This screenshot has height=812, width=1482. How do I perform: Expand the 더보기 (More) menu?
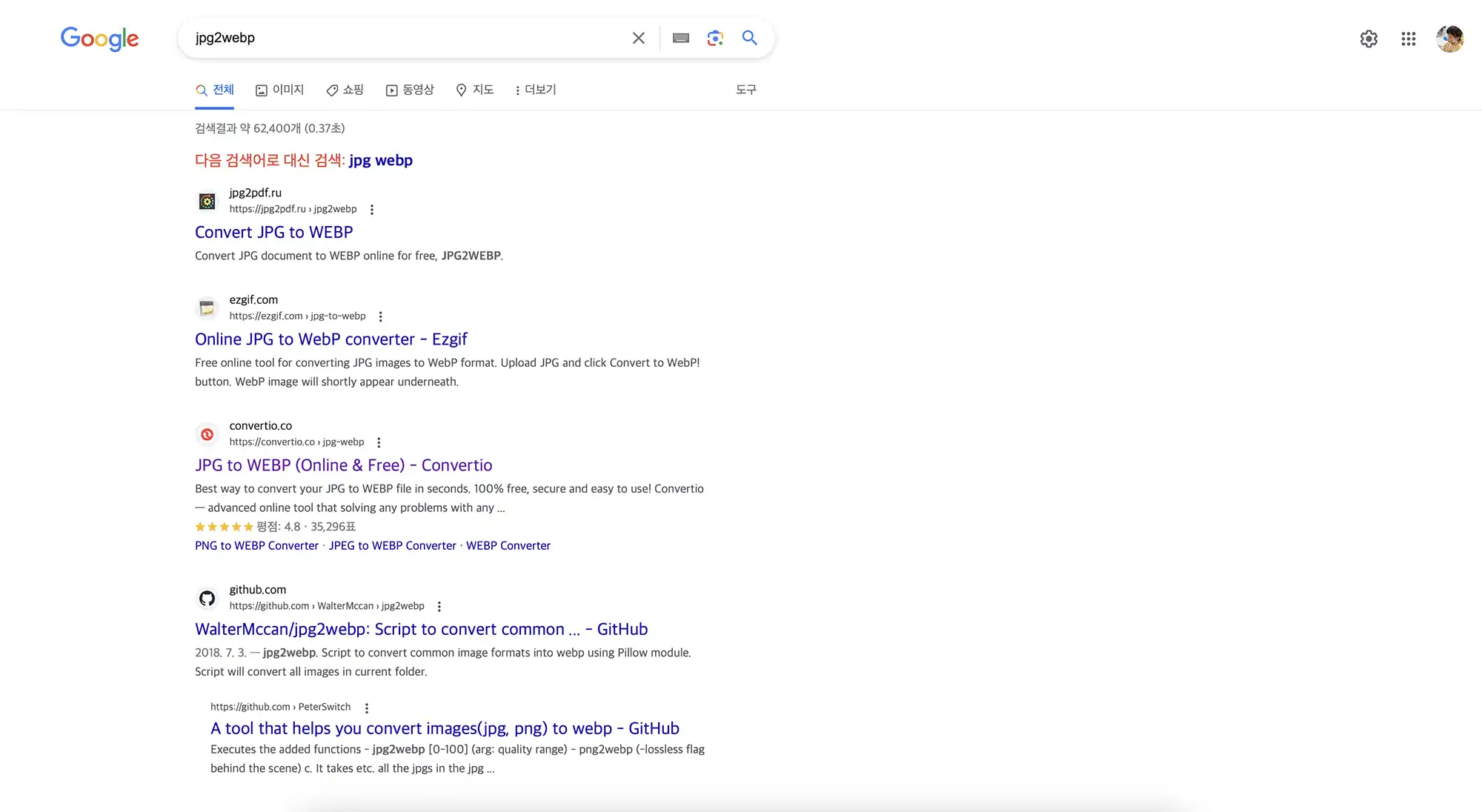pyautogui.click(x=535, y=90)
